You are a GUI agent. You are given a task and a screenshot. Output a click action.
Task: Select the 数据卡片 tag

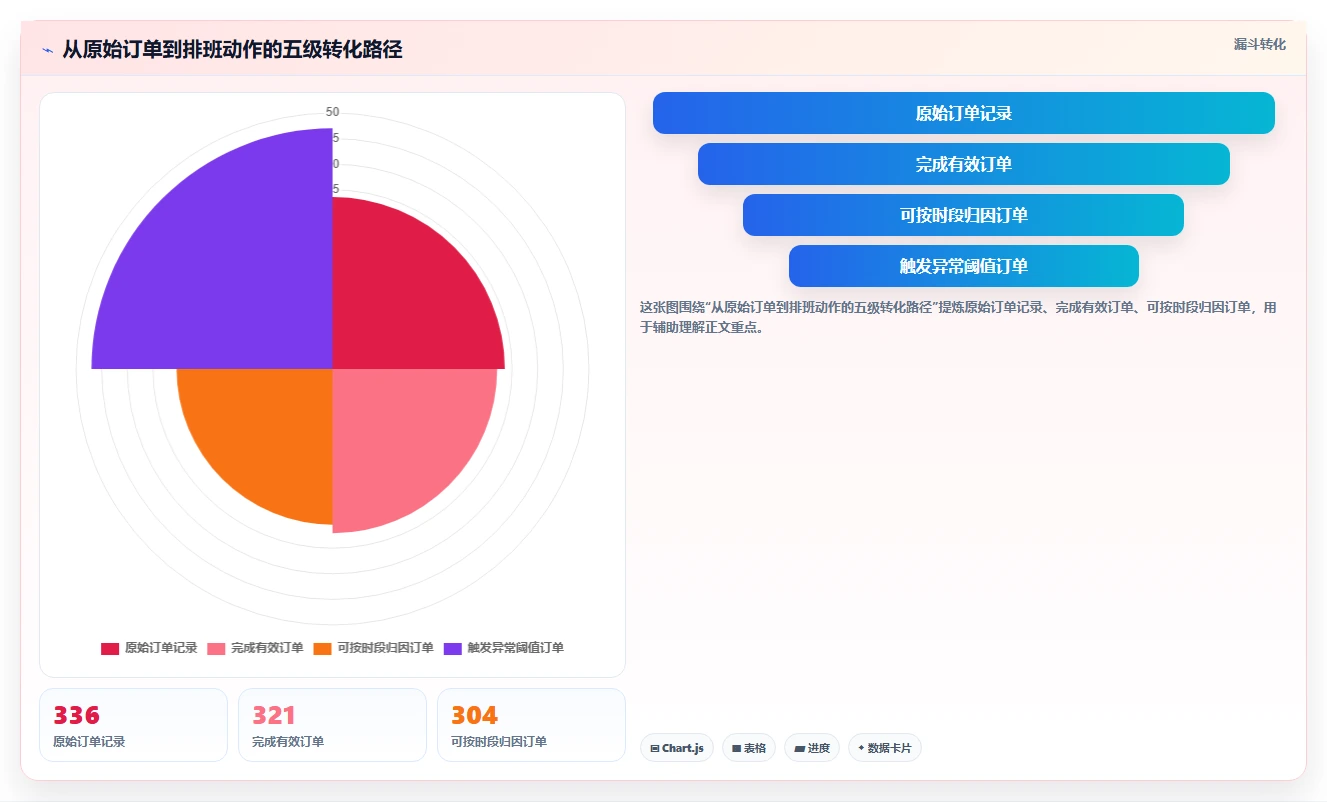point(885,748)
